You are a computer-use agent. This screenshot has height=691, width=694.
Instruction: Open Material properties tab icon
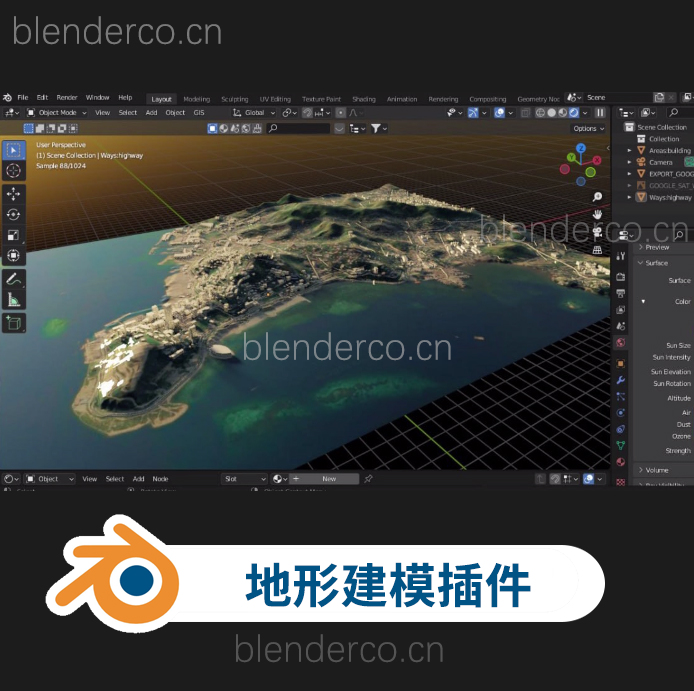coord(621,462)
